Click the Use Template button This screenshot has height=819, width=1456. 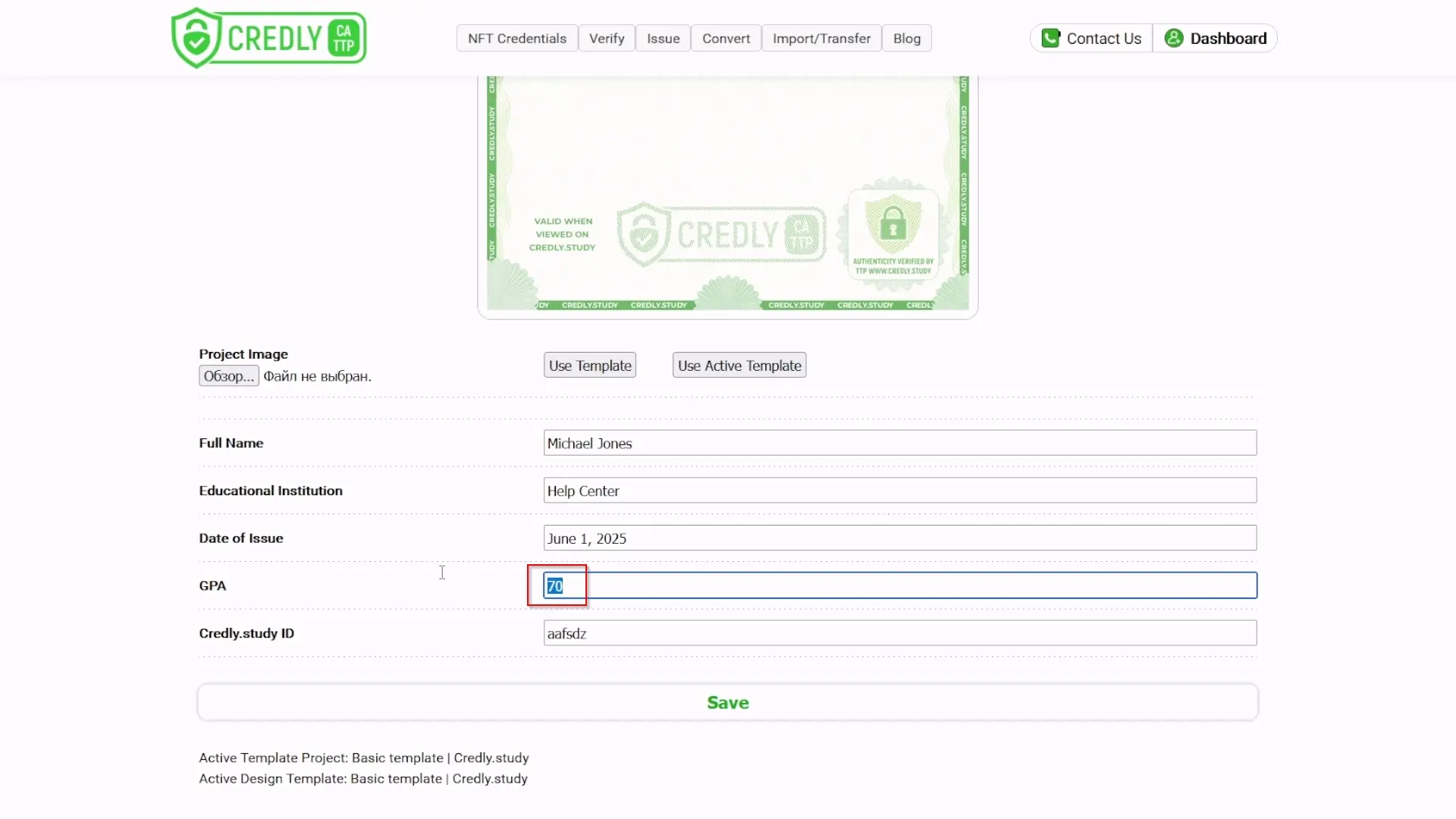click(590, 366)
